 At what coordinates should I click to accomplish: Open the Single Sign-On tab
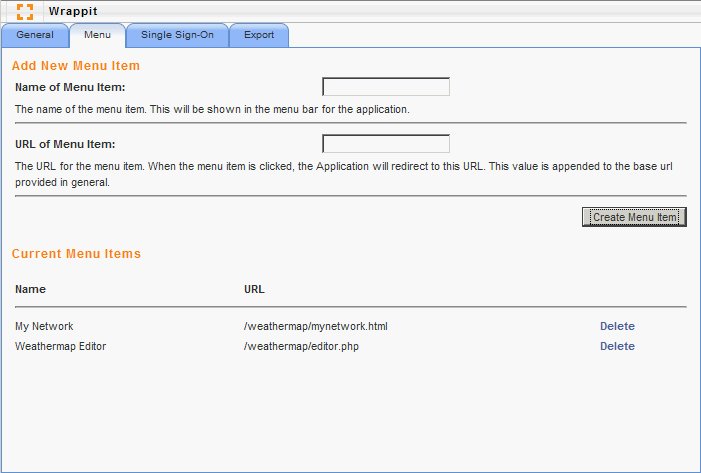(x=177, y=35)
